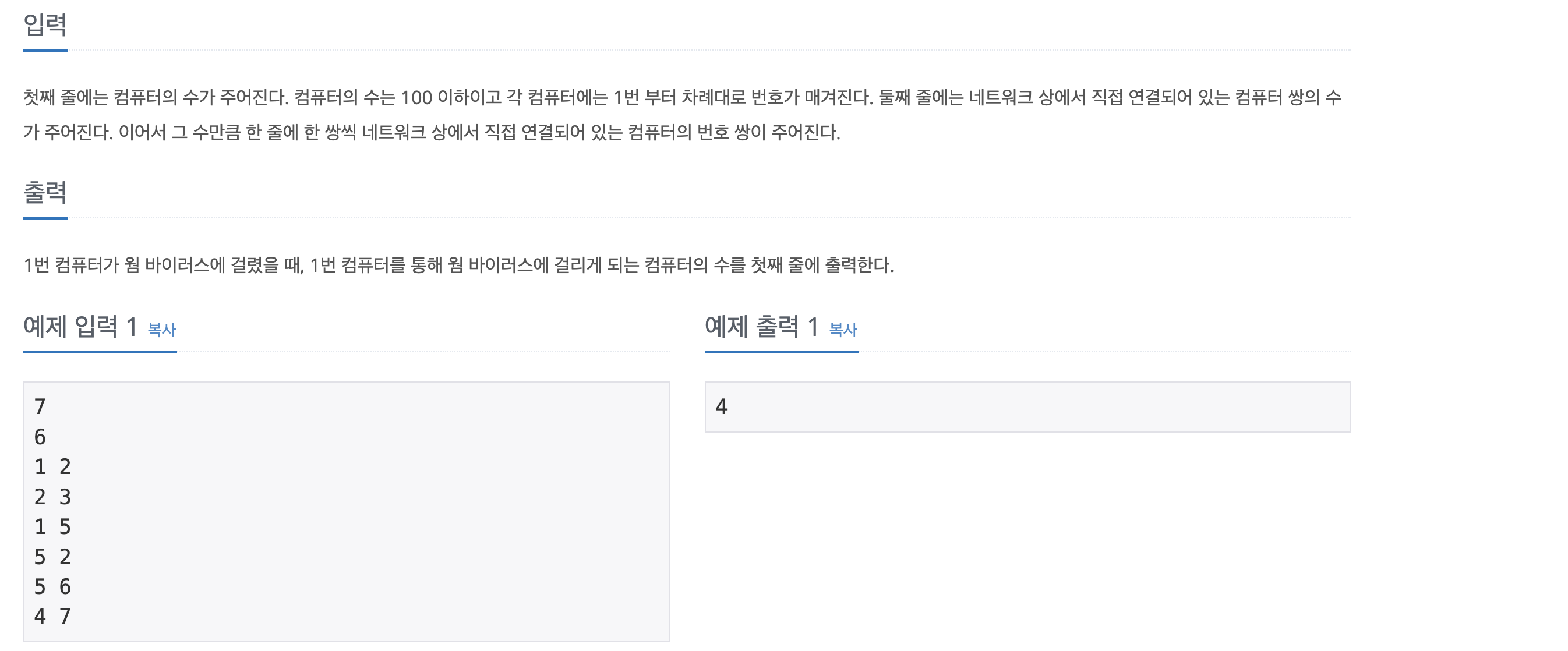Click the "1 5" line in sample input
The width and height of the screenshot is (1568, 651).
point(52,527)
